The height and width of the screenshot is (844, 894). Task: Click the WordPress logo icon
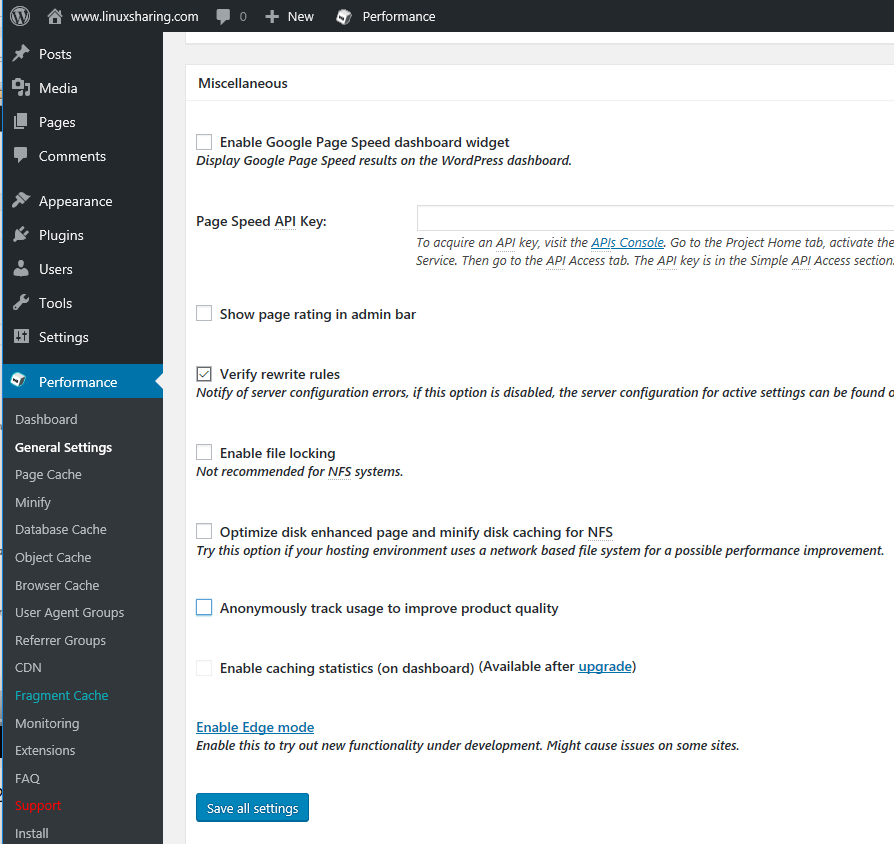point(20,16)
